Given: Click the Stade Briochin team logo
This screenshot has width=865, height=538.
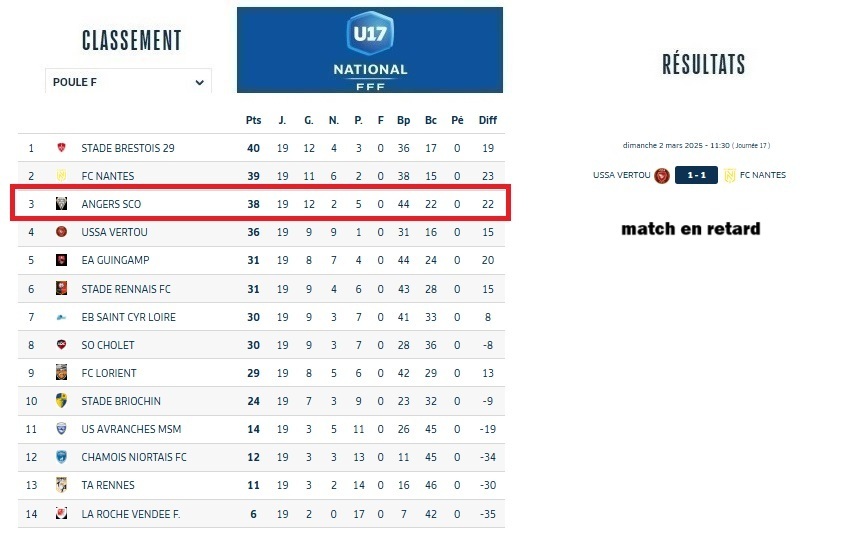Looking at the screenshot, I should [61, 401].
